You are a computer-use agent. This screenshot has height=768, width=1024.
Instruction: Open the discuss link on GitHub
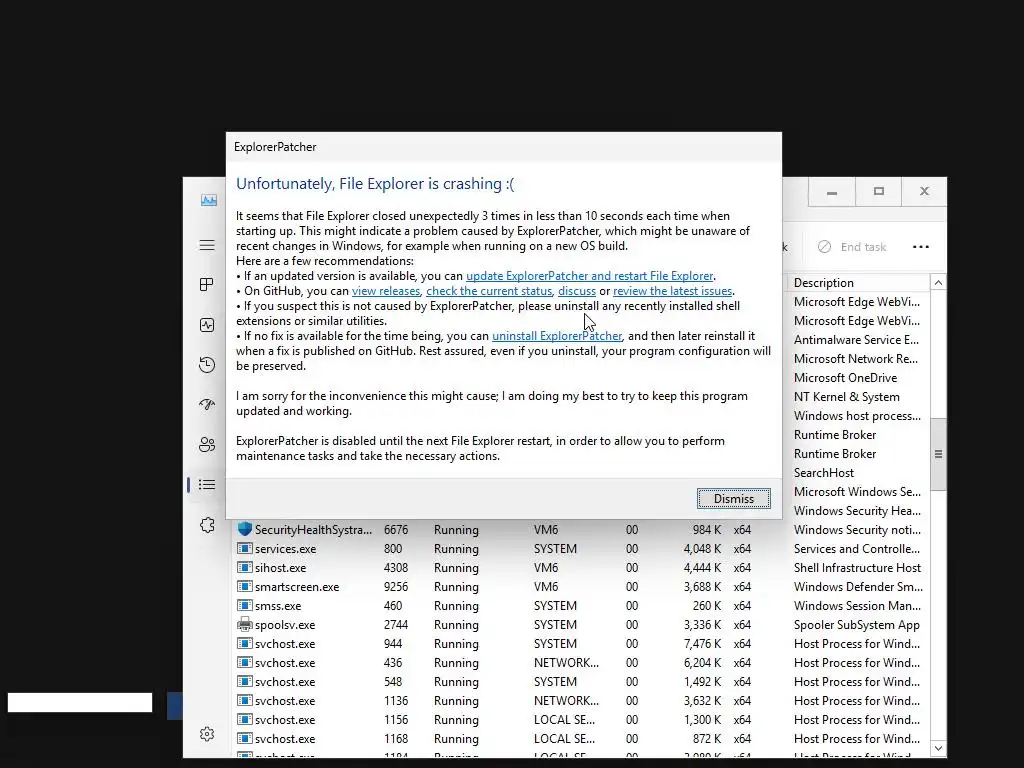tap(577, 291)
